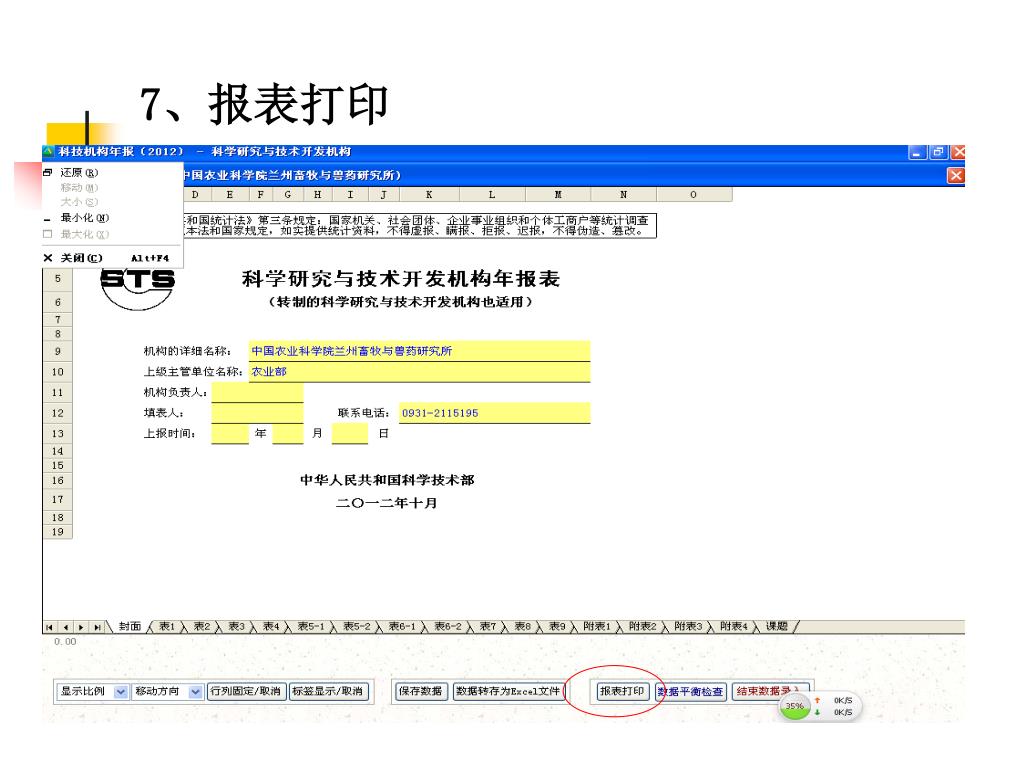
Task: Switch to the 封面 sheet tab
Action: tap(130, 626)
